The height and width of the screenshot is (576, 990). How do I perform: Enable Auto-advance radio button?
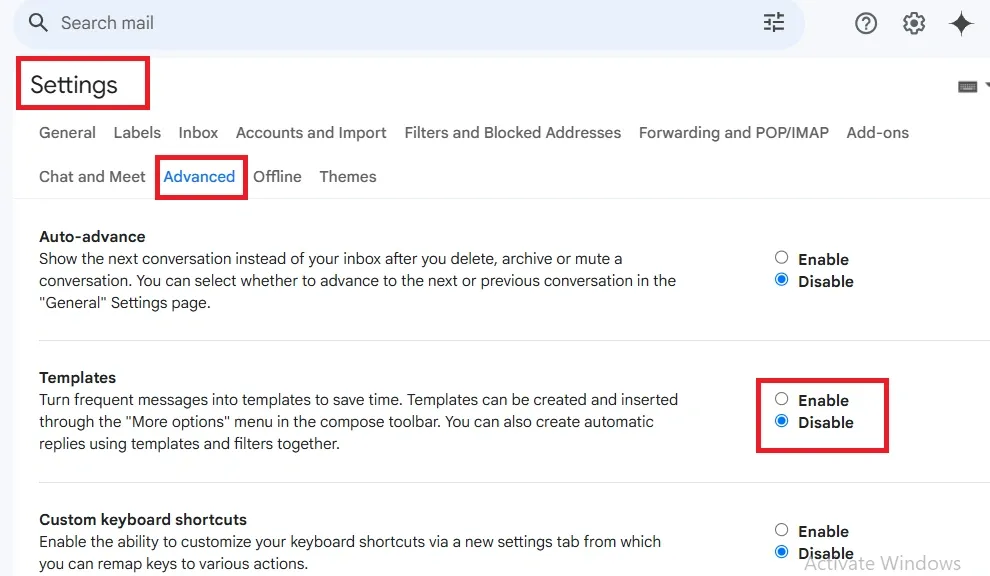point(782,258)
